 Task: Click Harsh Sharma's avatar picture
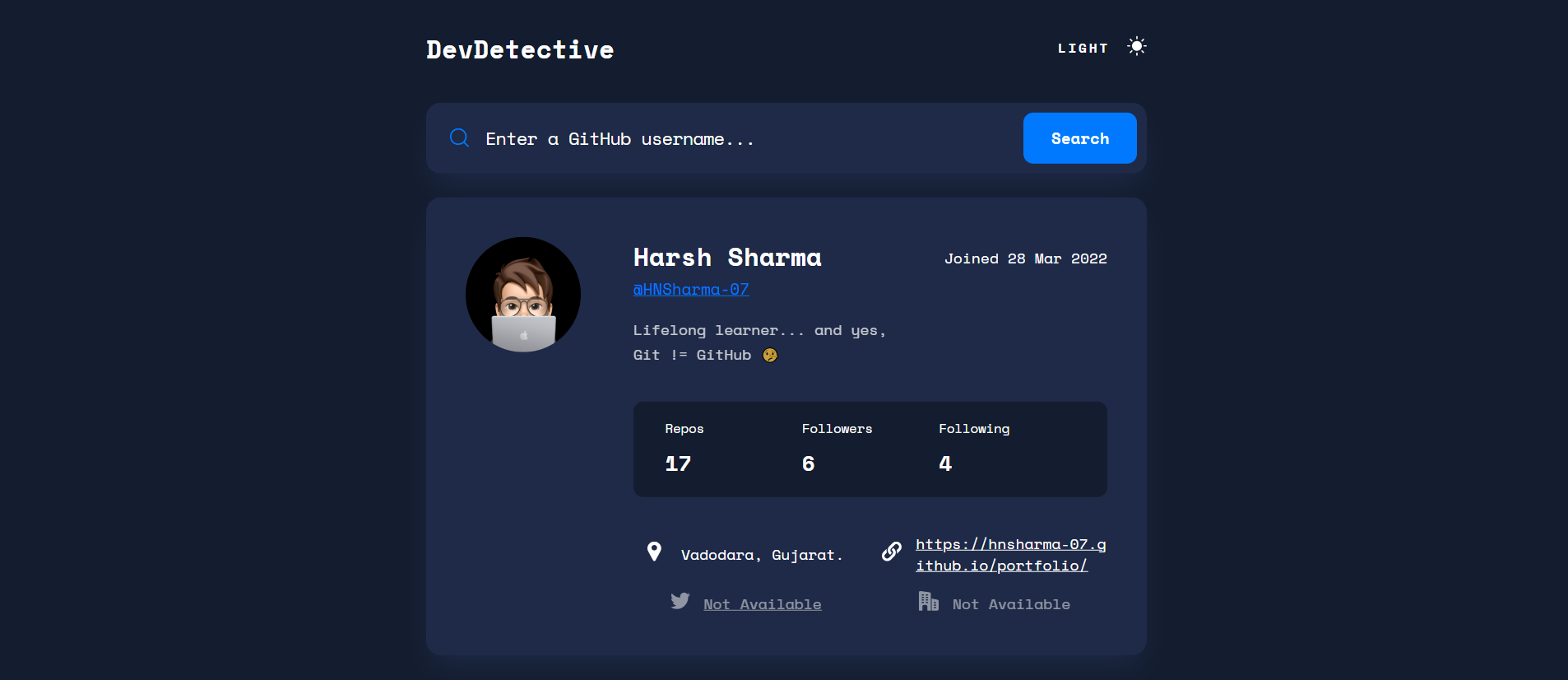(x=523, y=295)
